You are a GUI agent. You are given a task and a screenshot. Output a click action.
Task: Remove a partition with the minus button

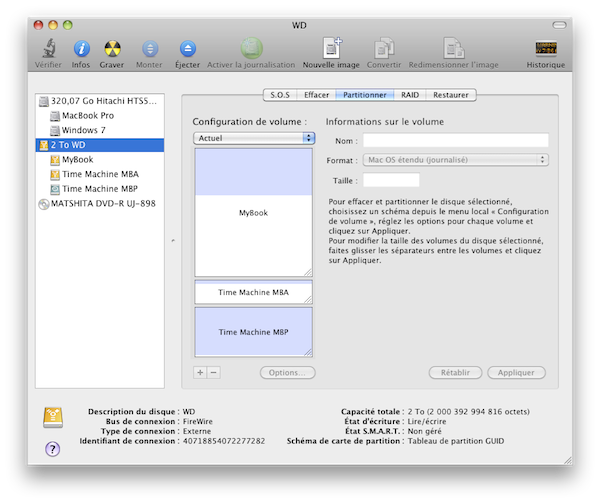(x=214, y=372)
